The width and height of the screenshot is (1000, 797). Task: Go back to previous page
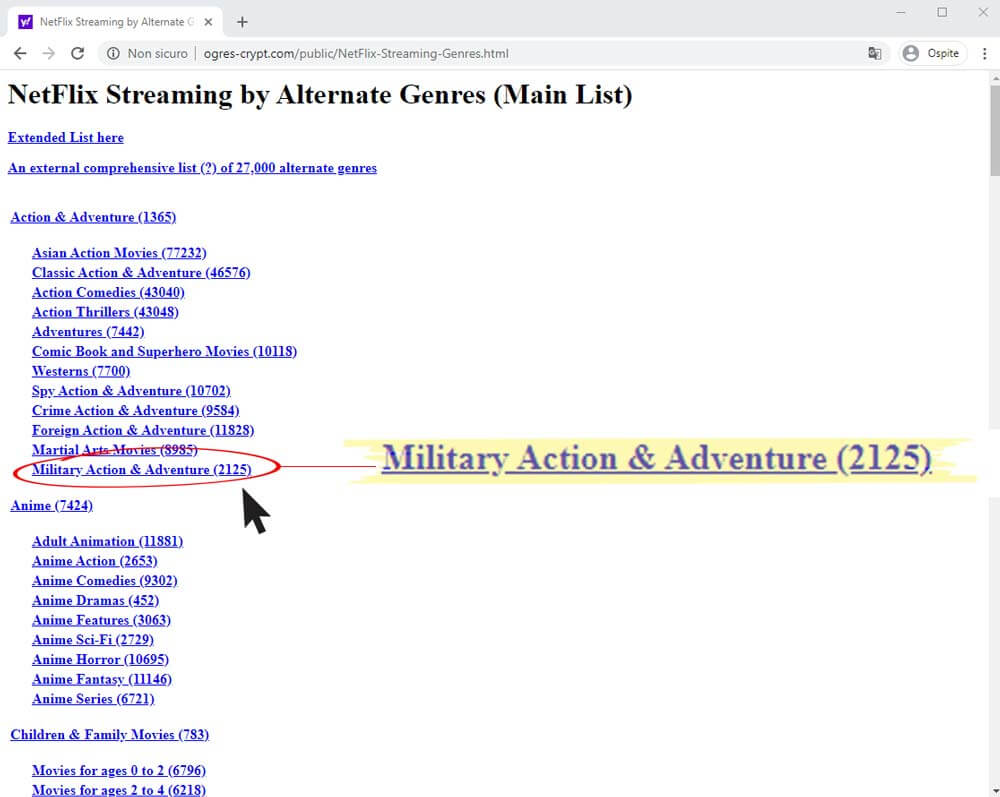click(20, 54)
